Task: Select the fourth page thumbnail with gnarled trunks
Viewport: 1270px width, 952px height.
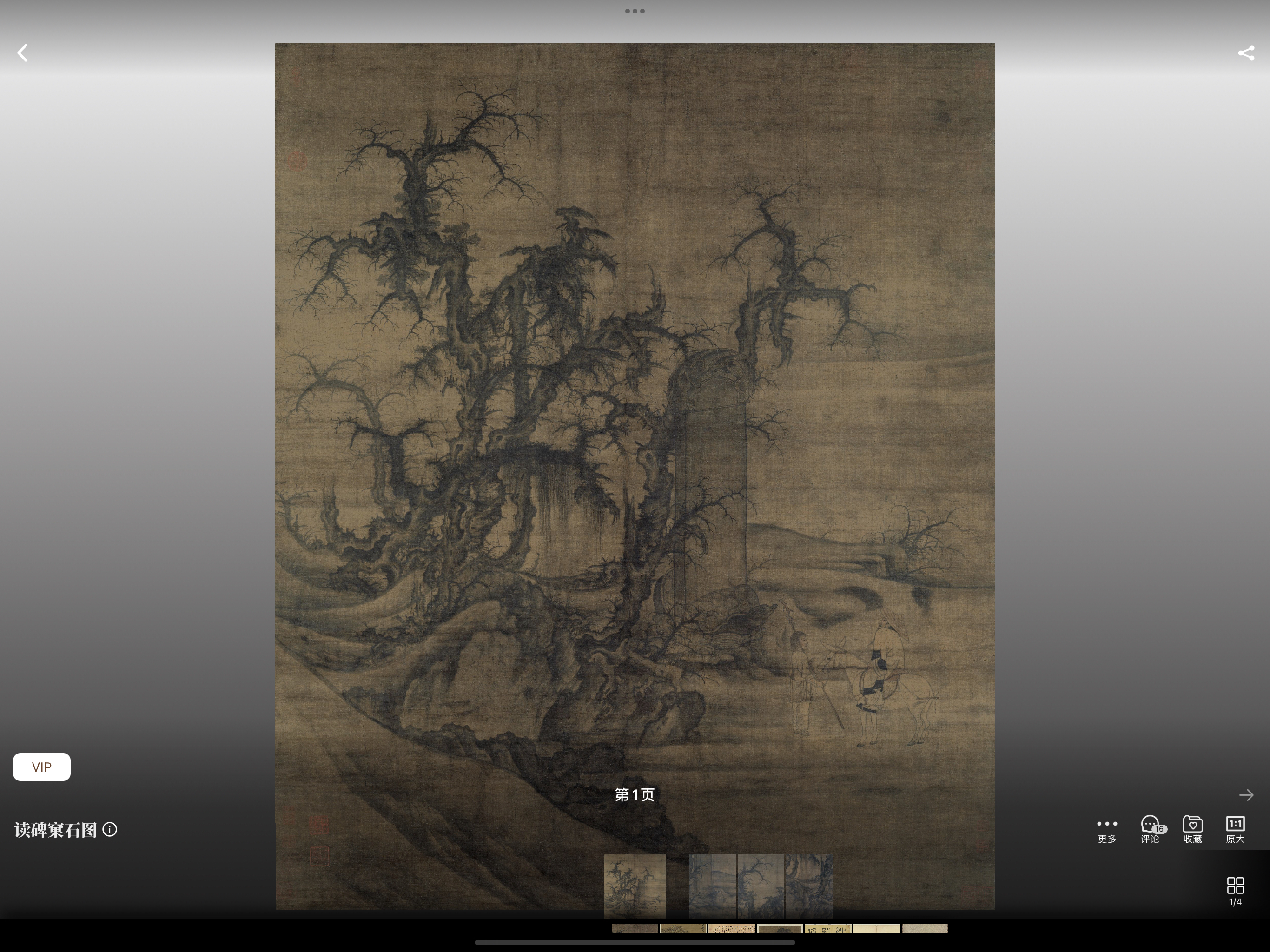Action: [809, 886]
